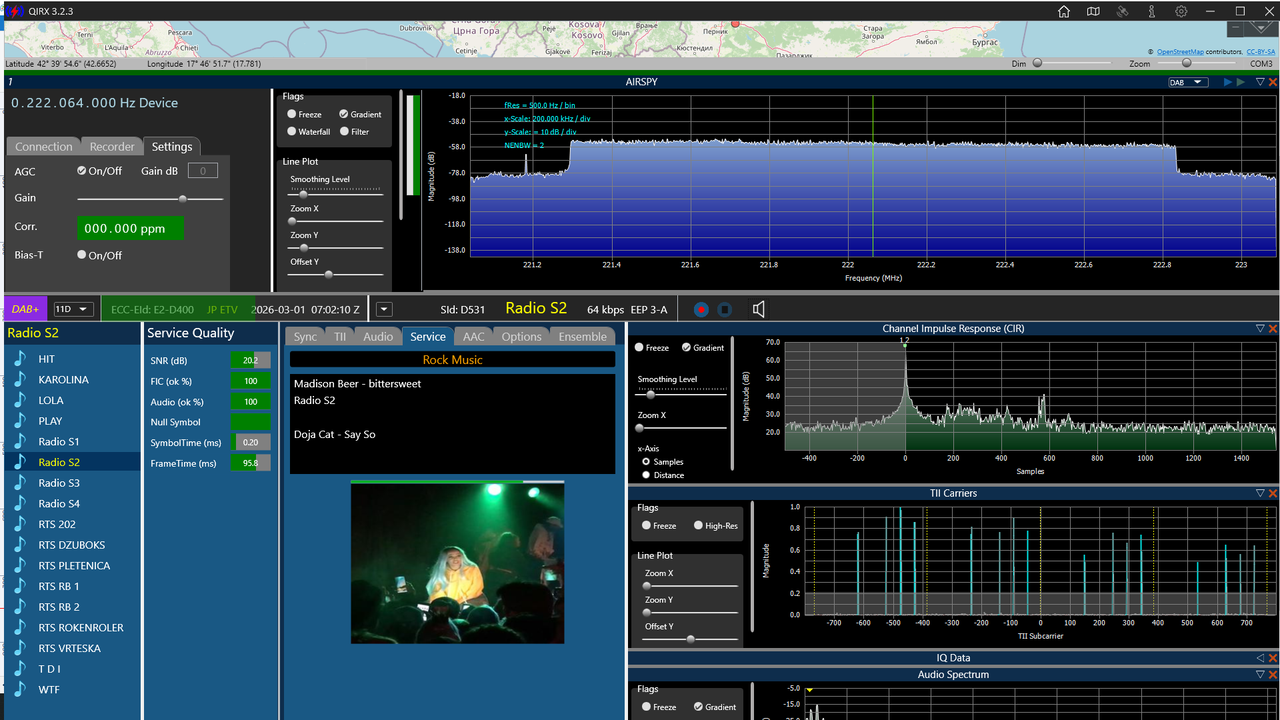Enable the Waterfall flag radio button

(292, 131)
